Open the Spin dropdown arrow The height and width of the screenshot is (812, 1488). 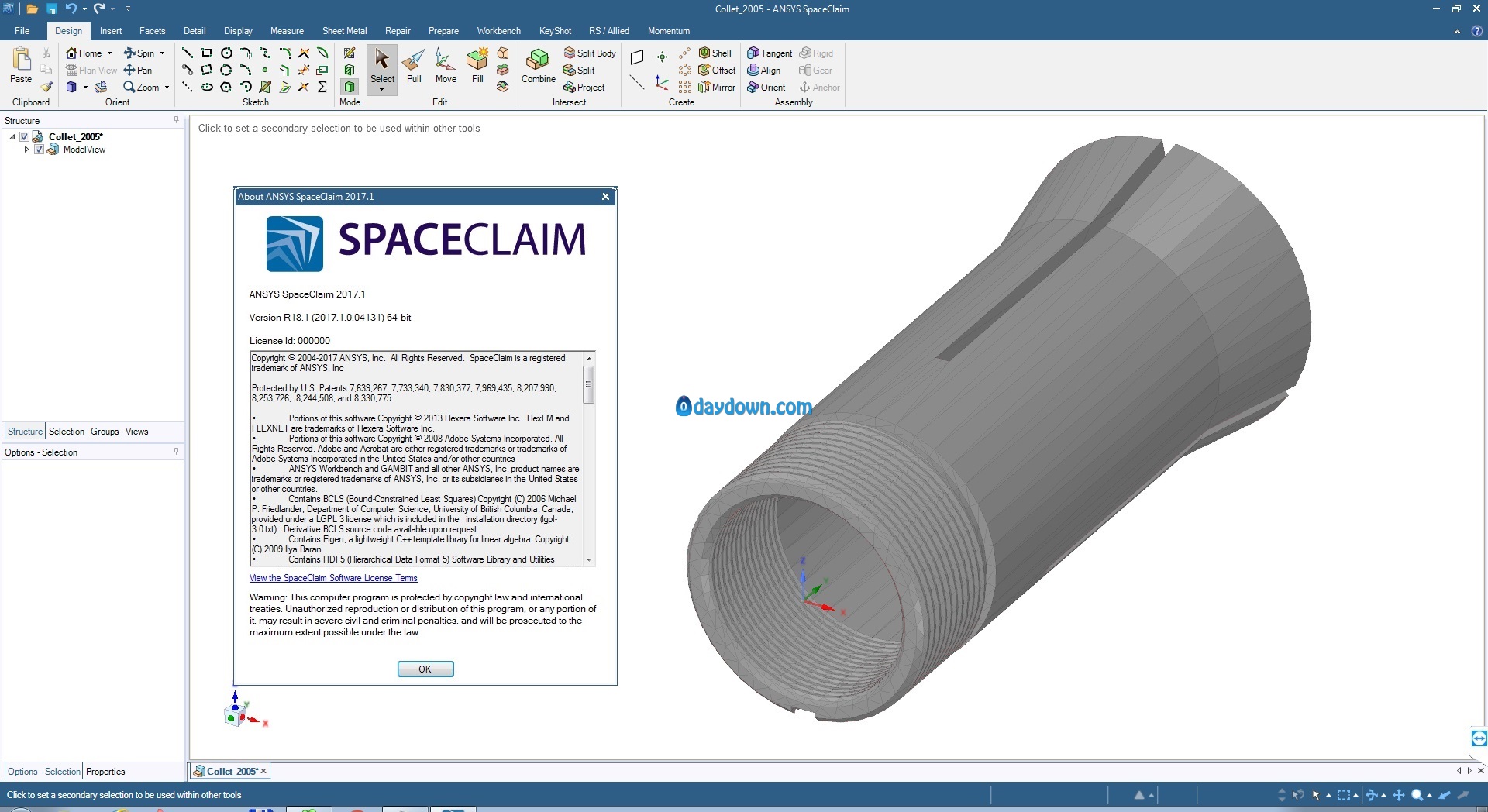pyautogui.click(x=162, y=53)
